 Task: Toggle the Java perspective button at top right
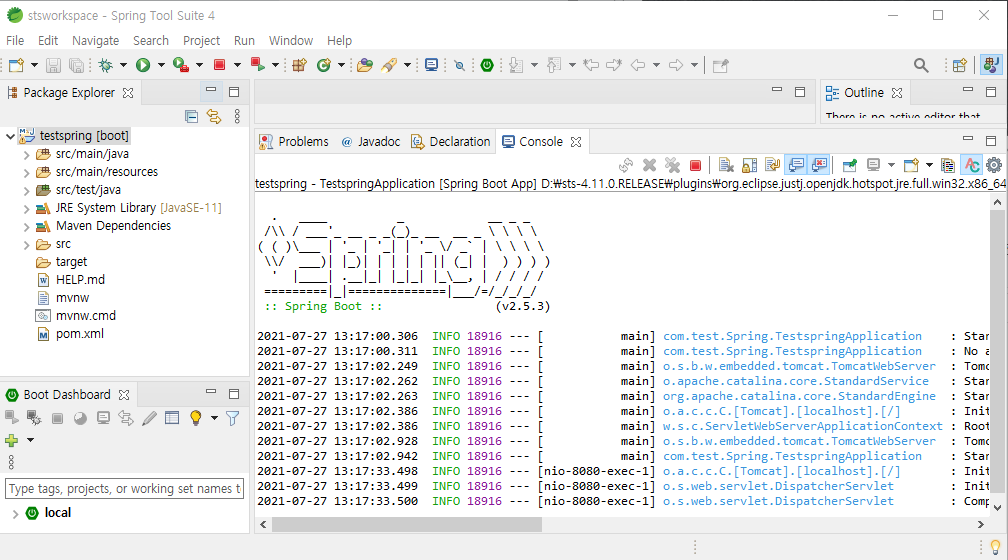pos(991,64)
